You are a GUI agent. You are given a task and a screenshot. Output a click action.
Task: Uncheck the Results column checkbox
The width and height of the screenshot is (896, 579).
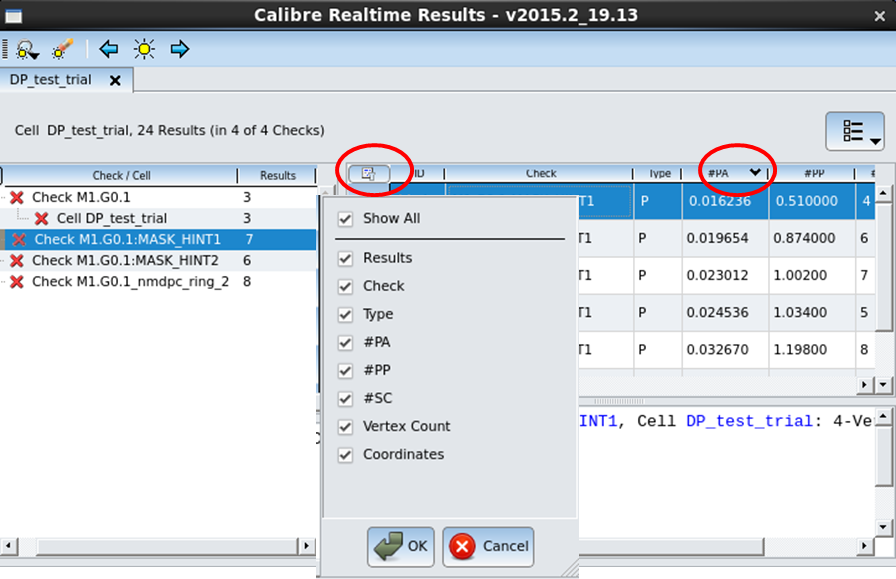tap(345, 258)
